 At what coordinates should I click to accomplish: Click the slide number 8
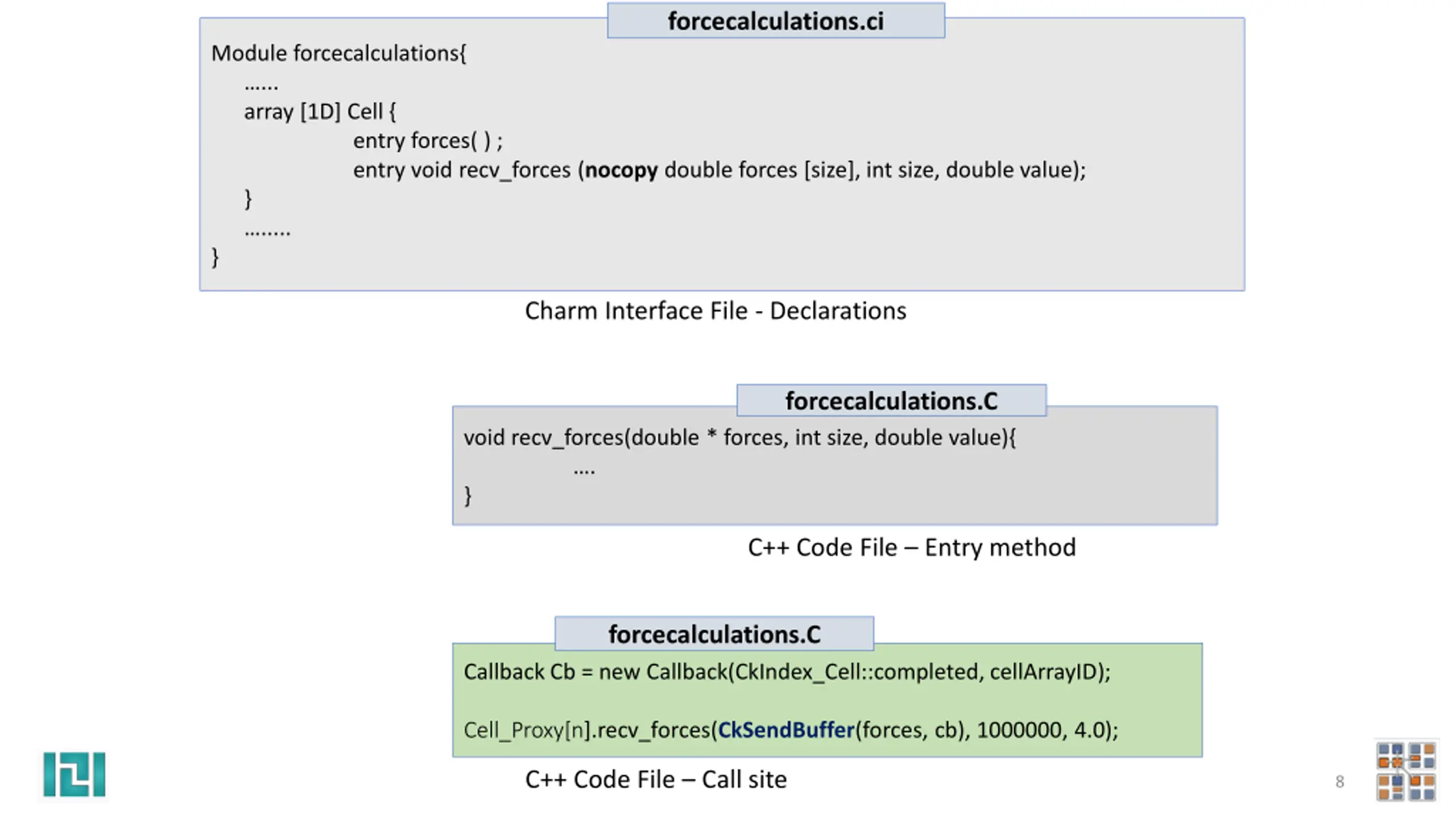tap(1339, 782)
